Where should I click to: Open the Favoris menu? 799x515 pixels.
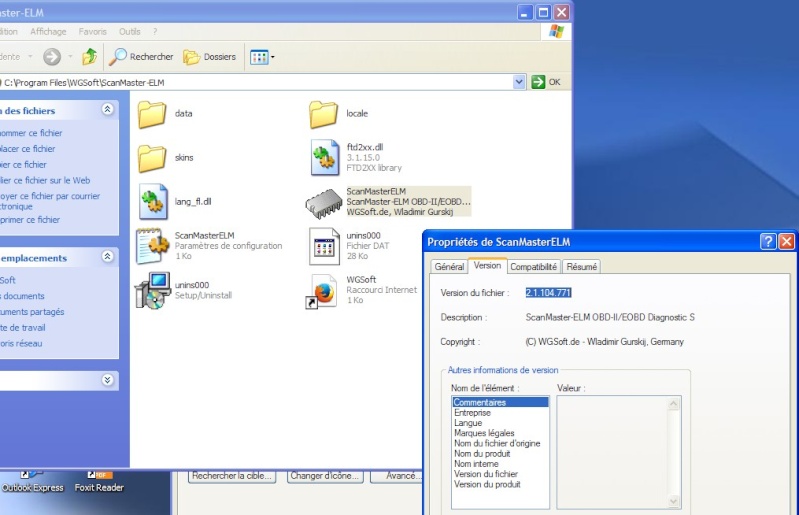click(x=93, y=32)
